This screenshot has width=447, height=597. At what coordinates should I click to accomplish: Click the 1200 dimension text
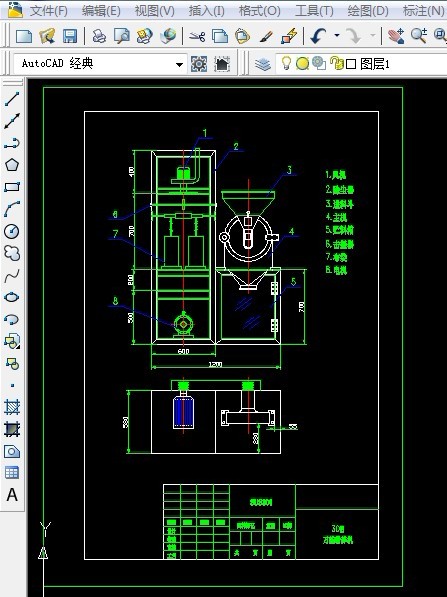tap(216, 365)
